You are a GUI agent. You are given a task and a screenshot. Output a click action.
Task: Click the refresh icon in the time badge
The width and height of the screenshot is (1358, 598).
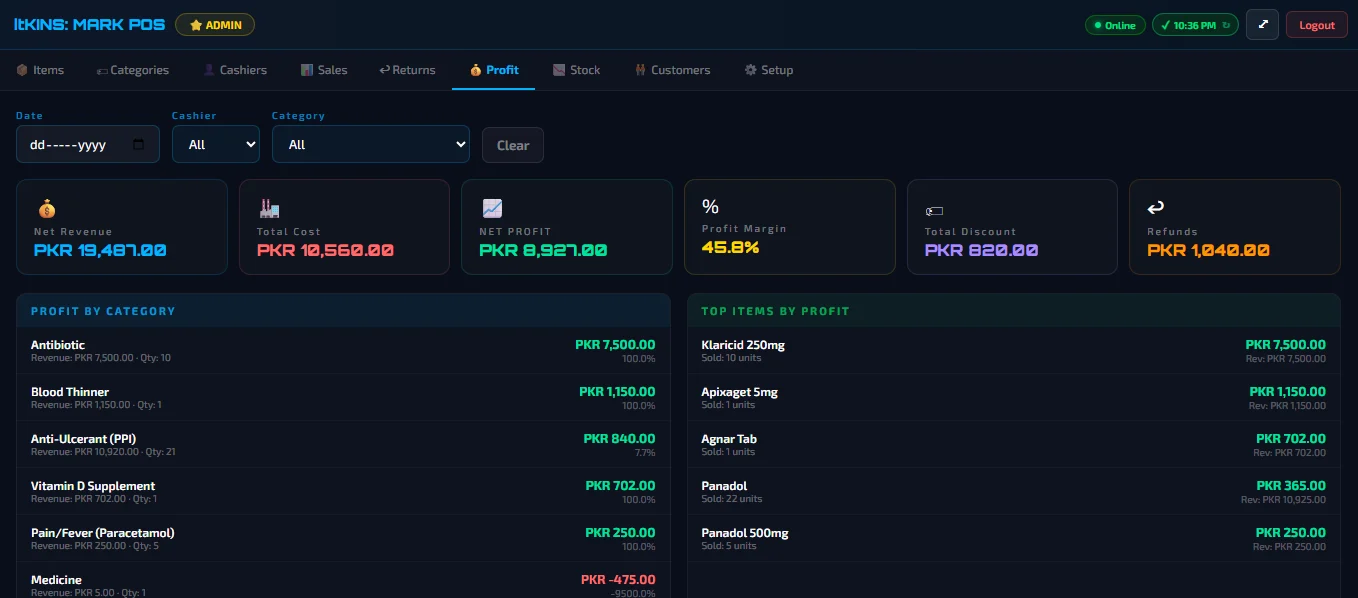1226,24
